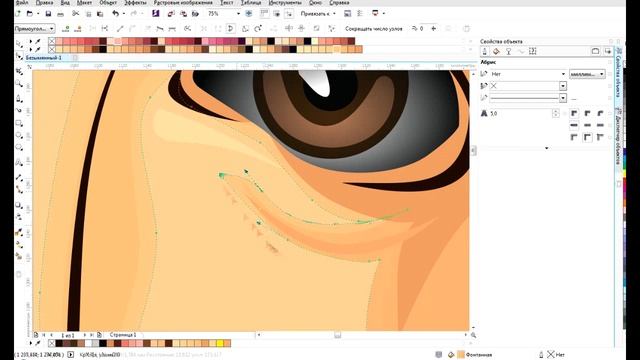Viewport: 640px width, 360px height.
Task: Open the Правка menu
Action: (x=44, y=2)
